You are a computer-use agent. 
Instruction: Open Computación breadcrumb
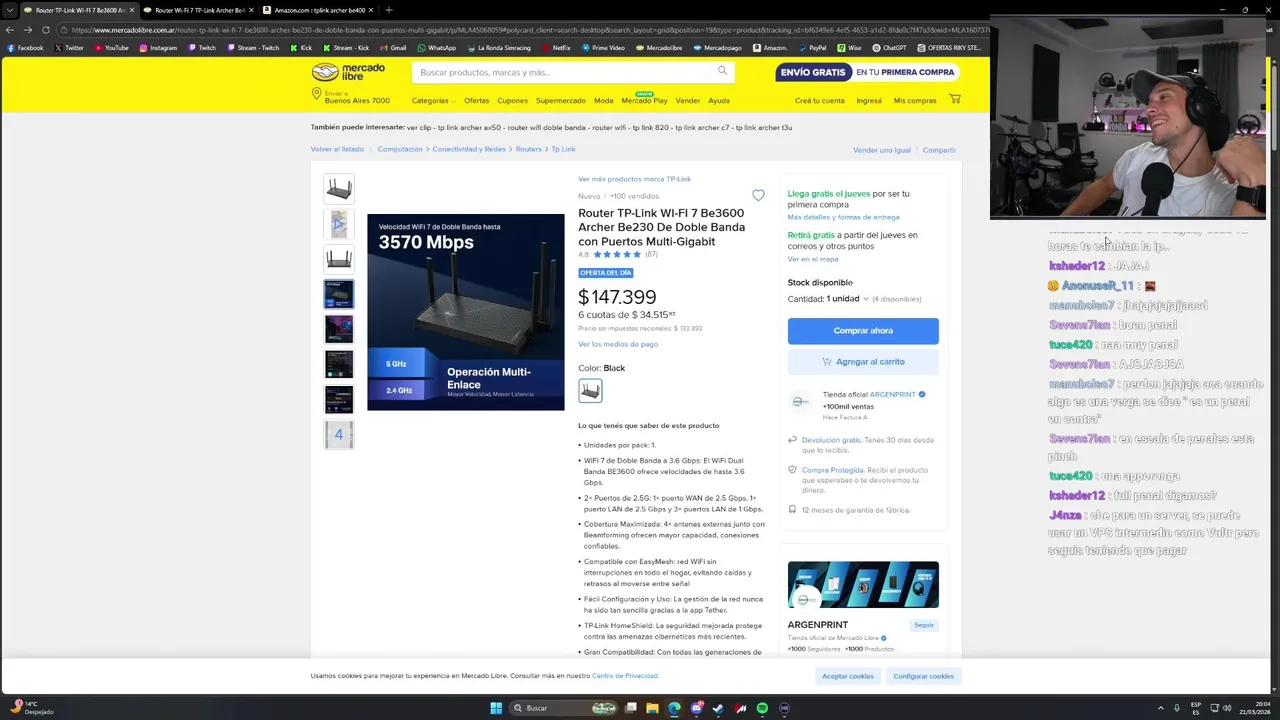(x=400, y=149)
